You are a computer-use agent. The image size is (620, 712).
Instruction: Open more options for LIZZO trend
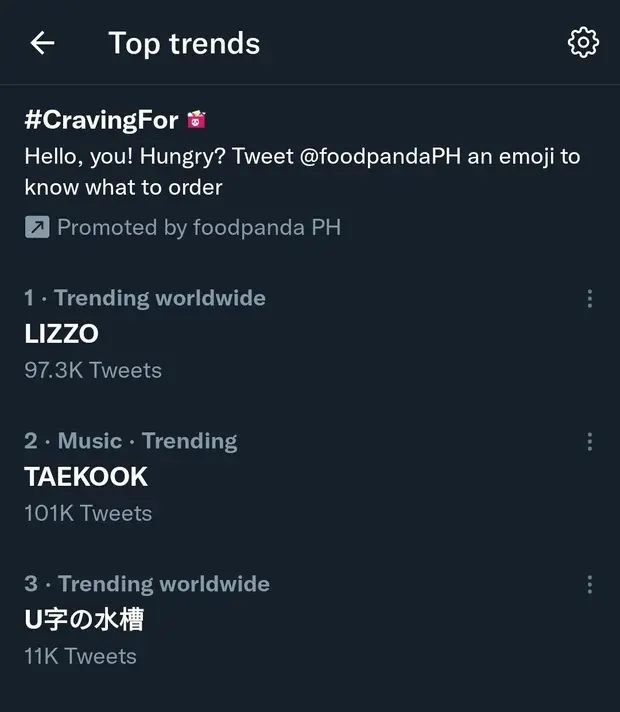click(589, 298)
